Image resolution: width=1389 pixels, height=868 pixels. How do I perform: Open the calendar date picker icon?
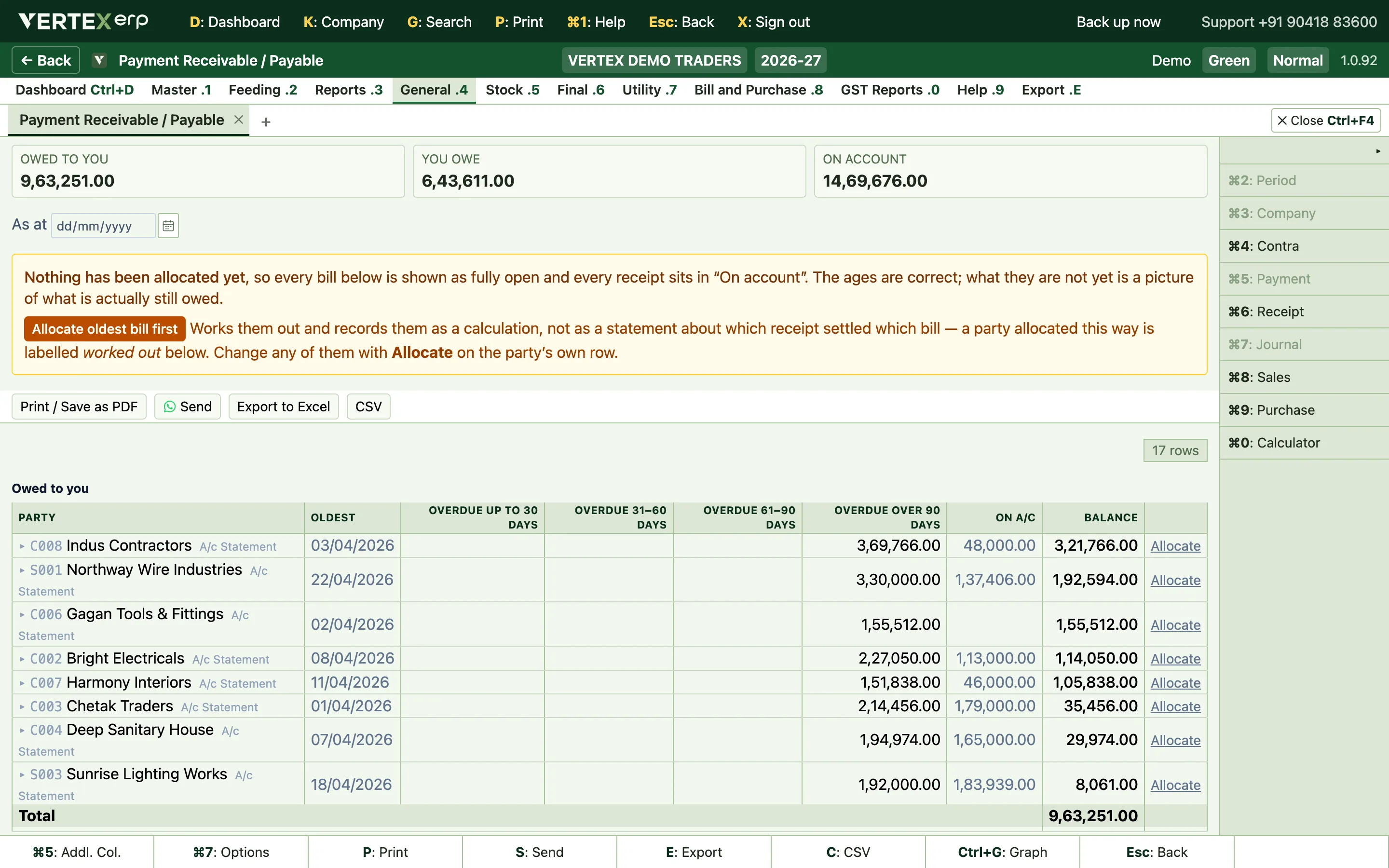168,226
